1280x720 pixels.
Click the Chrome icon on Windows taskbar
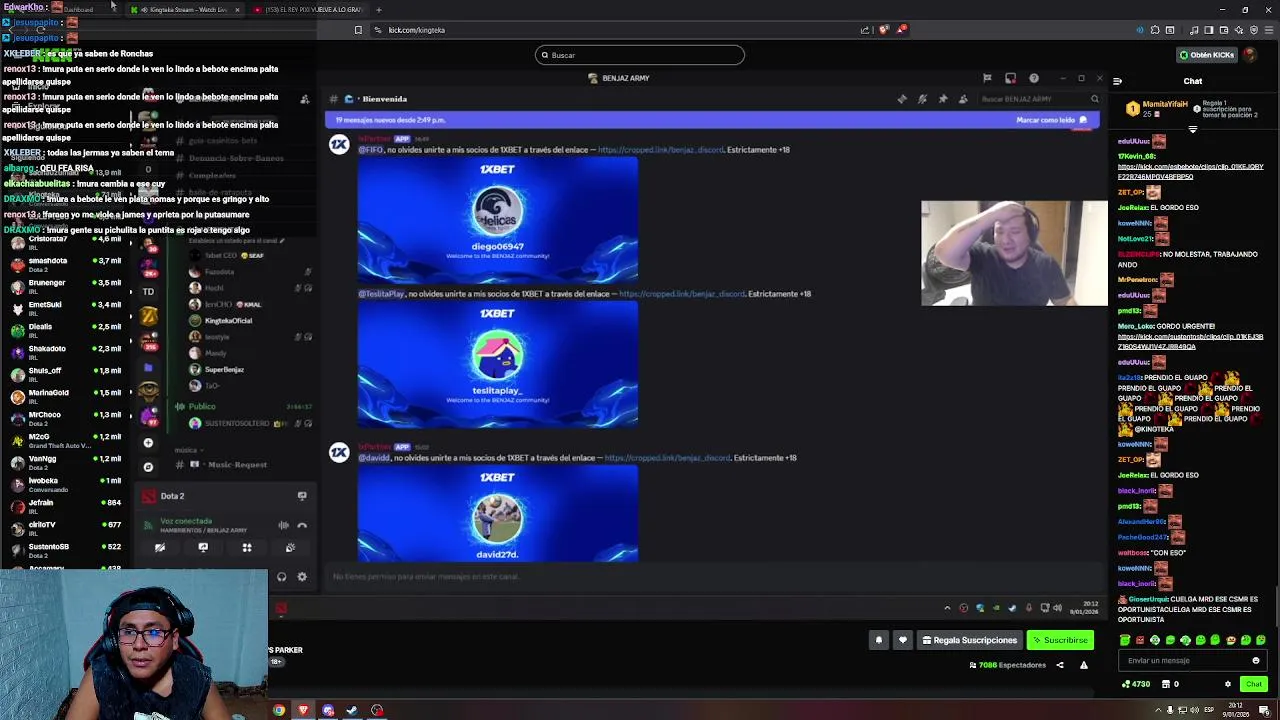pos(279,710)
